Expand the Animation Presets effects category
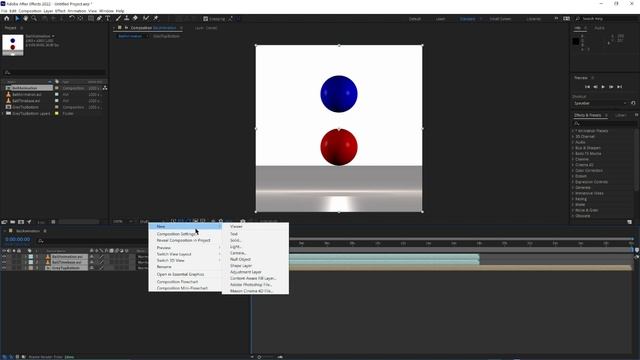Viewport: 640px width, 360px height. [573, 131]
